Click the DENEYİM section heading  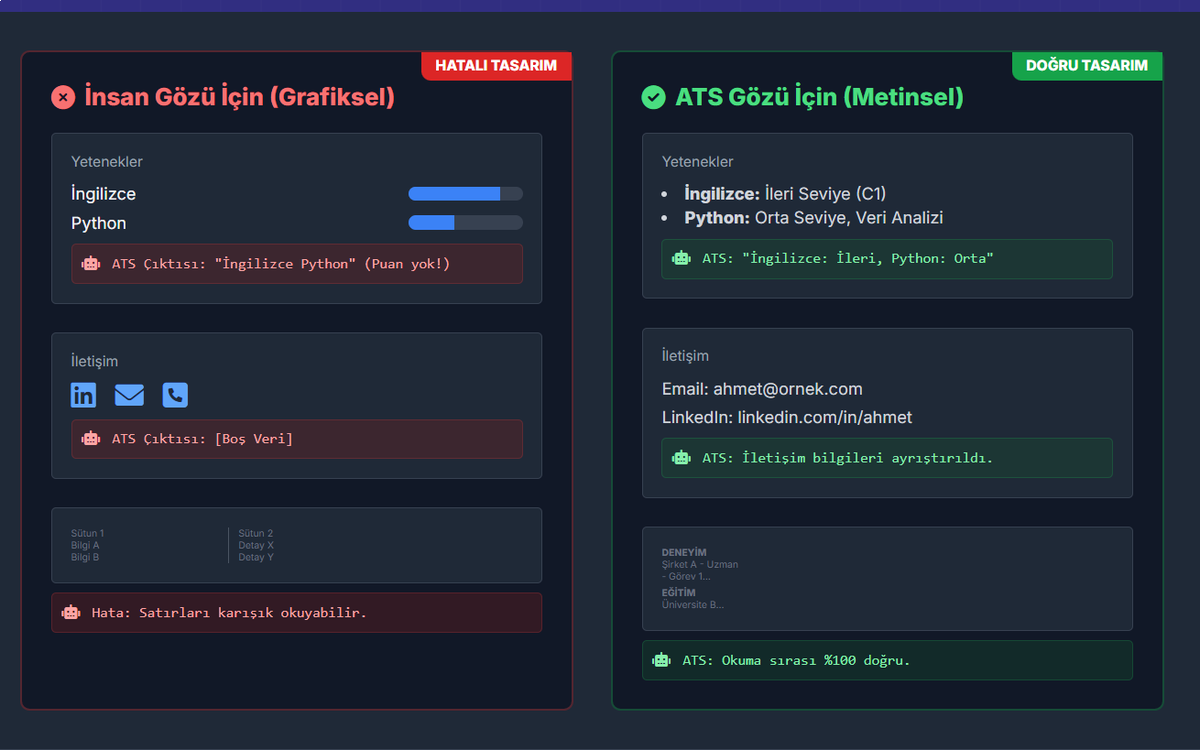(x=684, y=553)
